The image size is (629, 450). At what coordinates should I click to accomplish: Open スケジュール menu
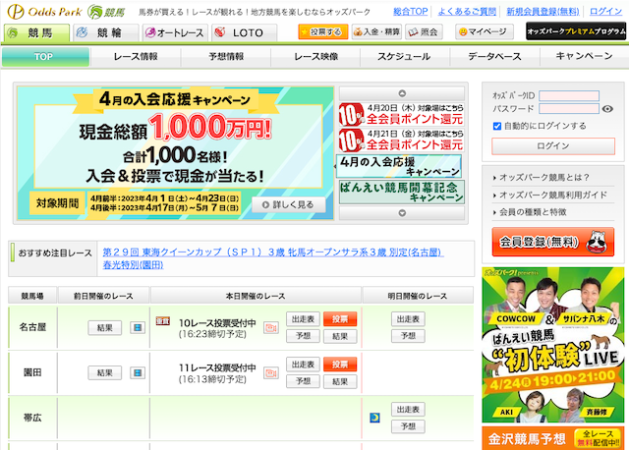tap(405, 57)
